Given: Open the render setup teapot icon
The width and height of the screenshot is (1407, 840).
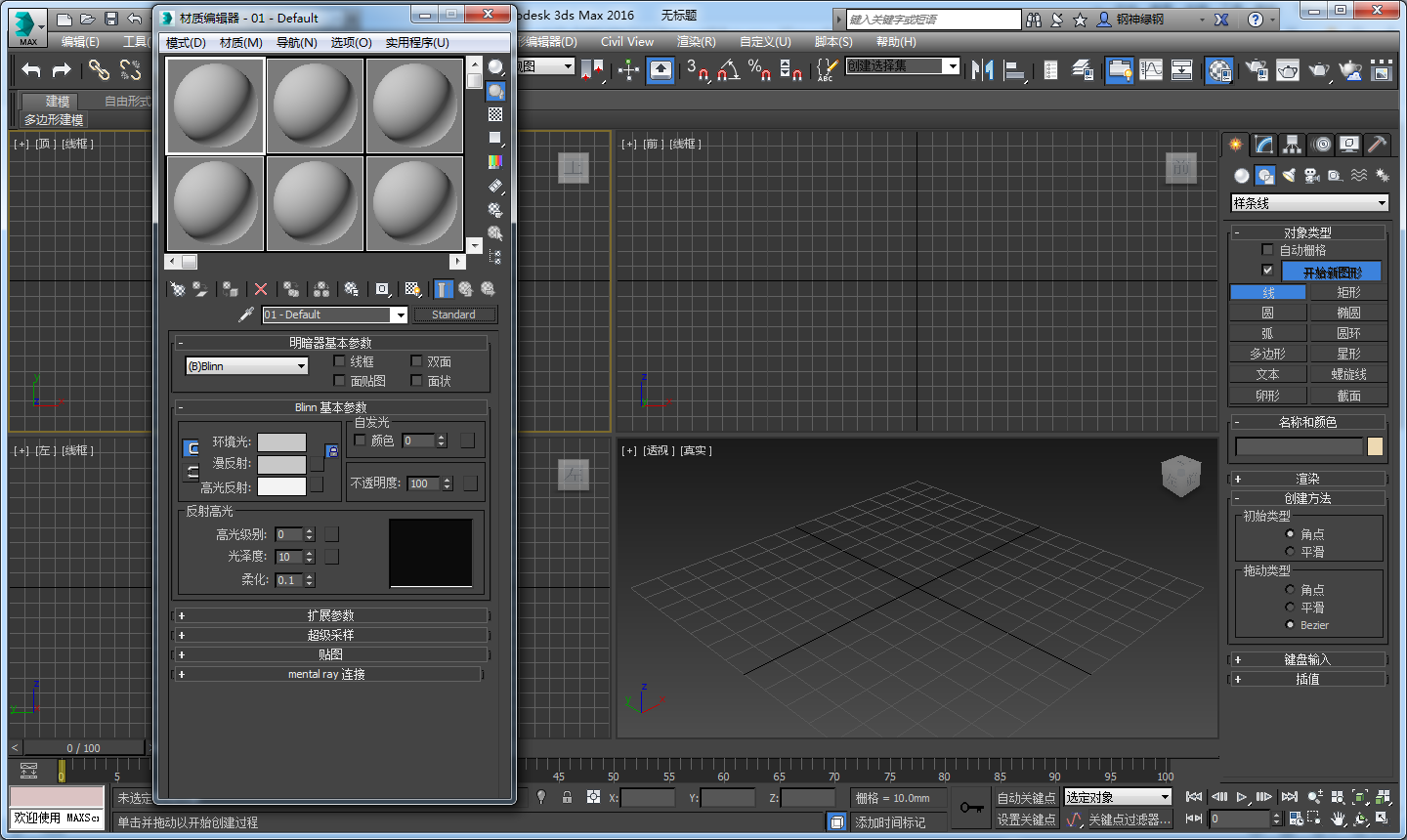Looking at the screenshot, I should pos(1257,69).
